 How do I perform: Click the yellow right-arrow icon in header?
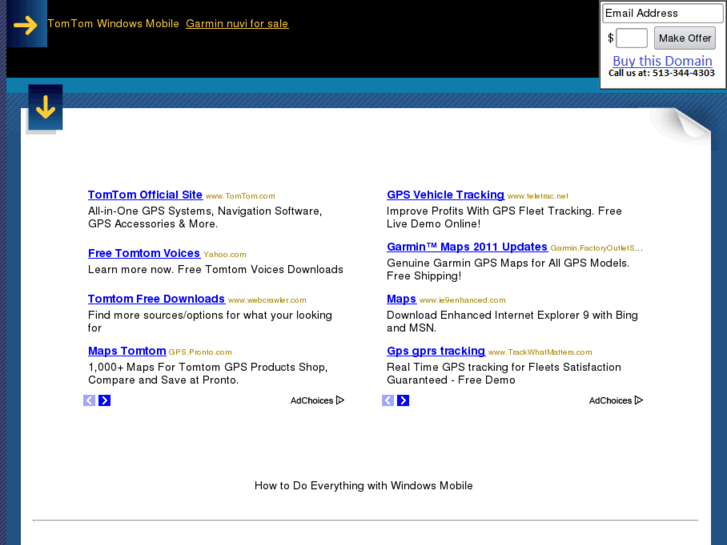point(25,25)
